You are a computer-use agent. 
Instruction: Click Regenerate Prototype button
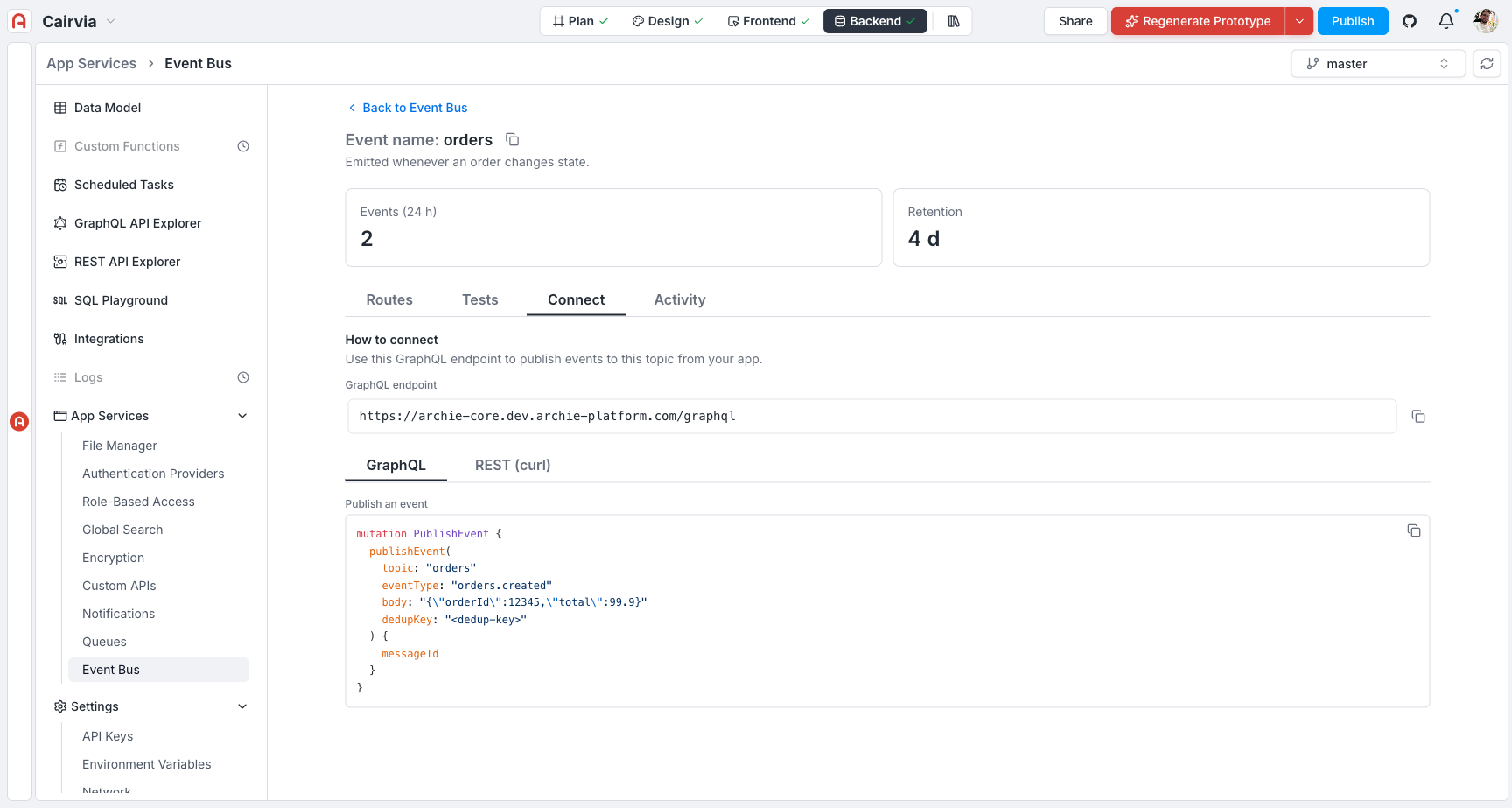[1198, 21]
